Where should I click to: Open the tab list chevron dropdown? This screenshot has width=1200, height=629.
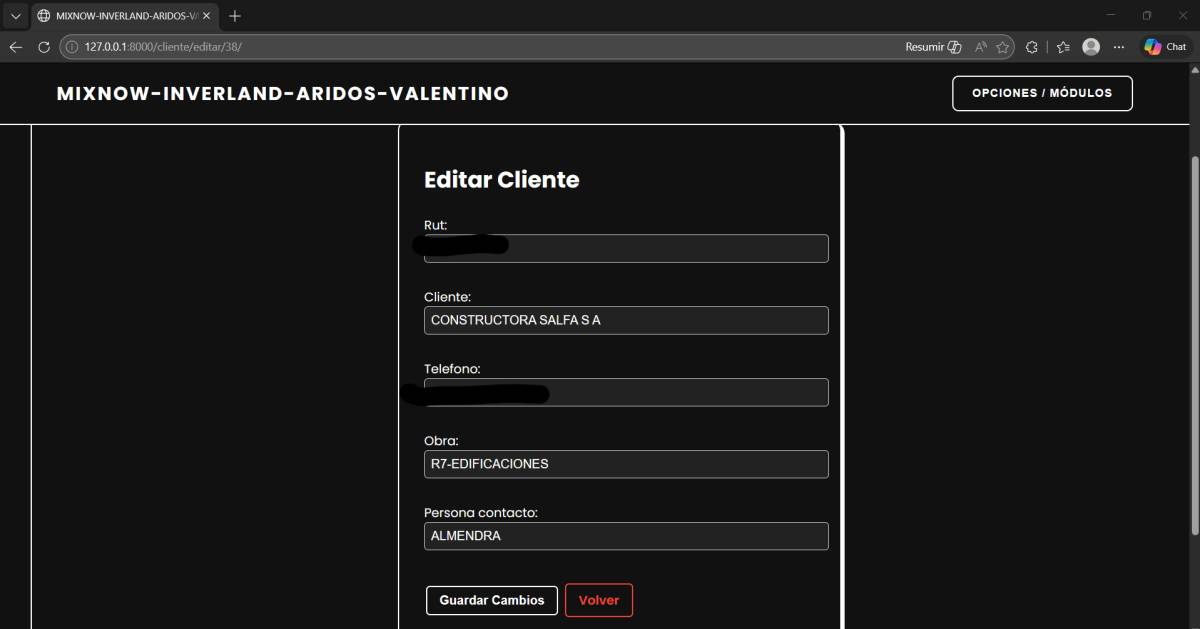coord(15,16)
